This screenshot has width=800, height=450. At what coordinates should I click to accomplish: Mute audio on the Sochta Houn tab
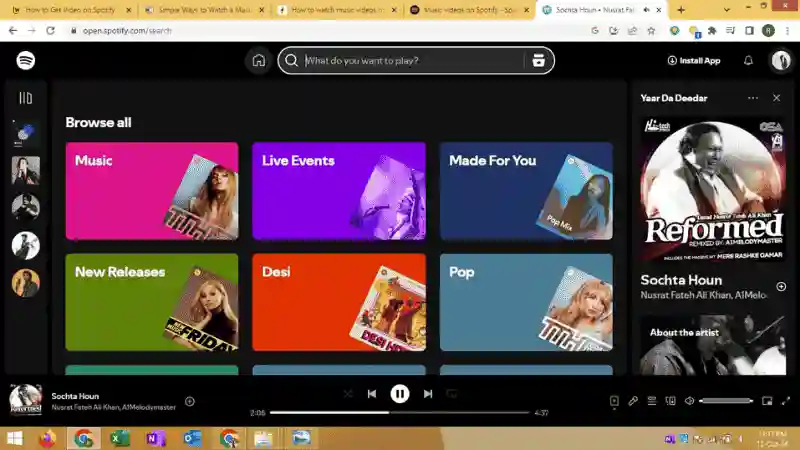pos(646,10)
